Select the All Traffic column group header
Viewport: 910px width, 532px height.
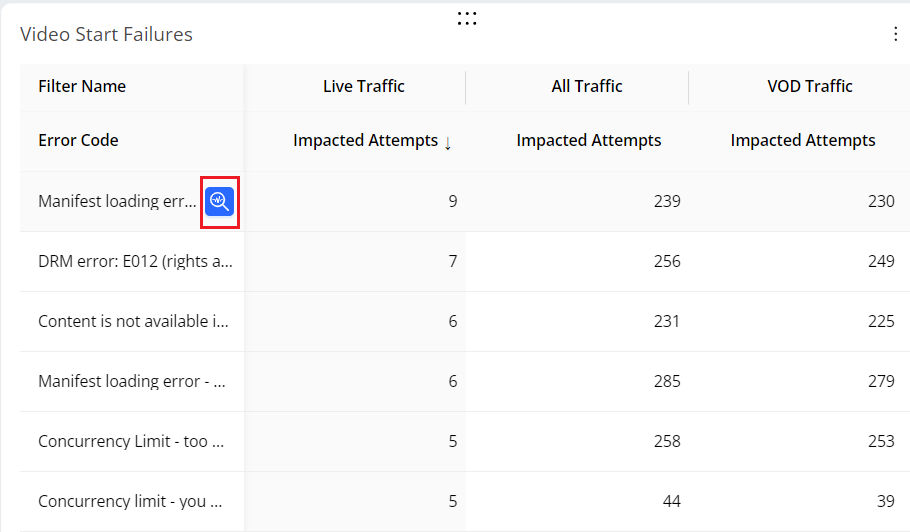tap(587, 86)
